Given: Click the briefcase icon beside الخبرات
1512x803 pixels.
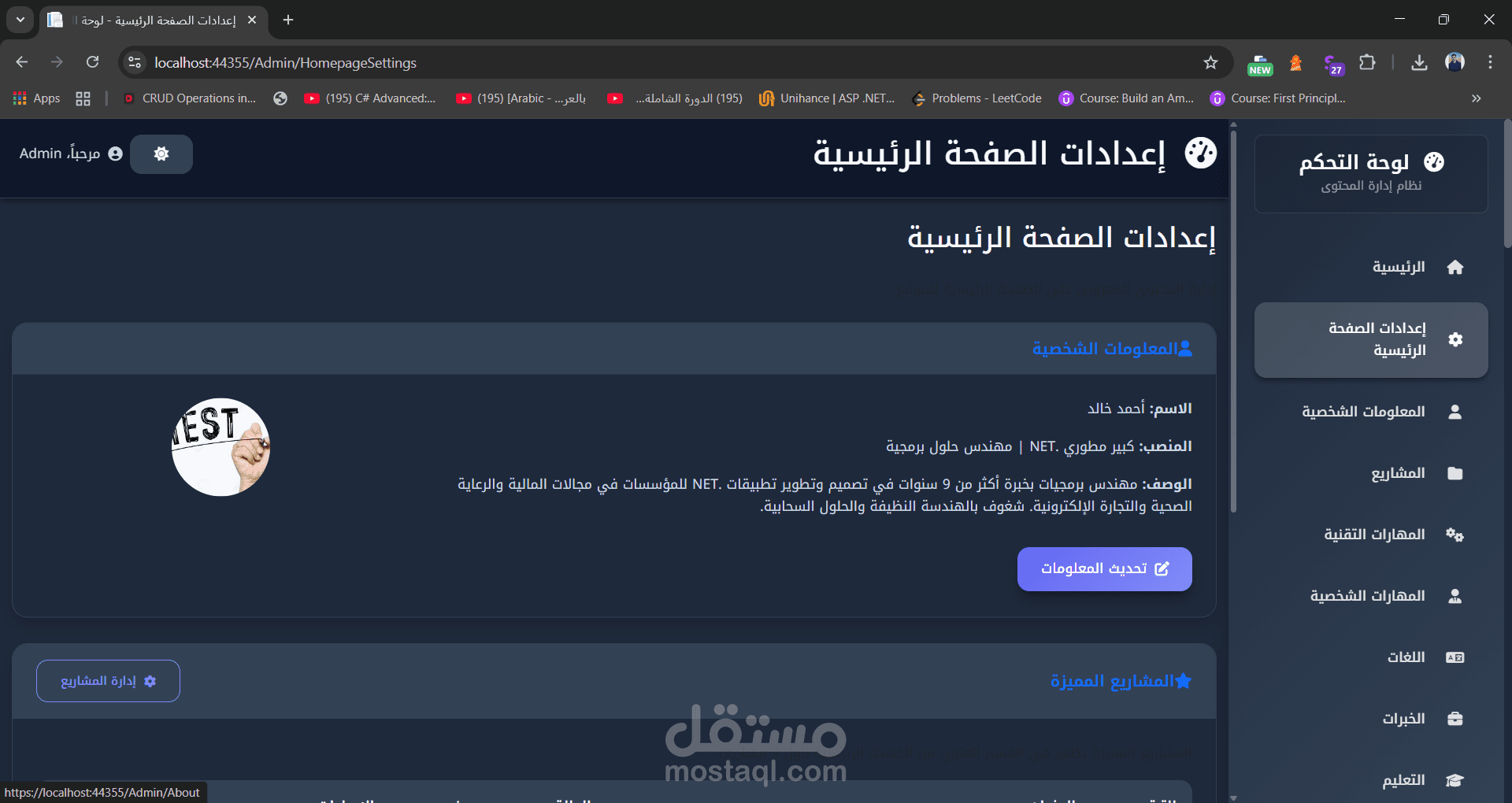Looking at the screenshot, I should [1455, 719].
